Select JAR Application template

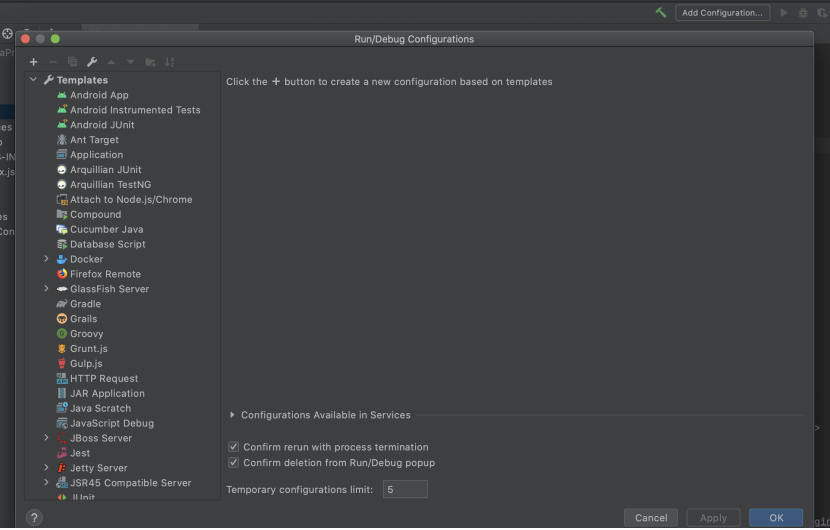(107, 394)
